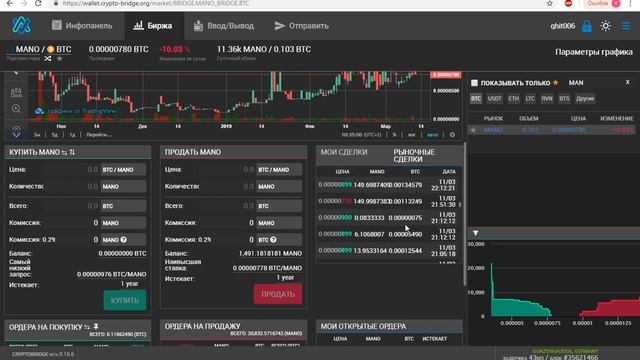Viewport: 640px width, 360px height.
Task: Click the trade history scrollbar
Action: tap(460, 204)
